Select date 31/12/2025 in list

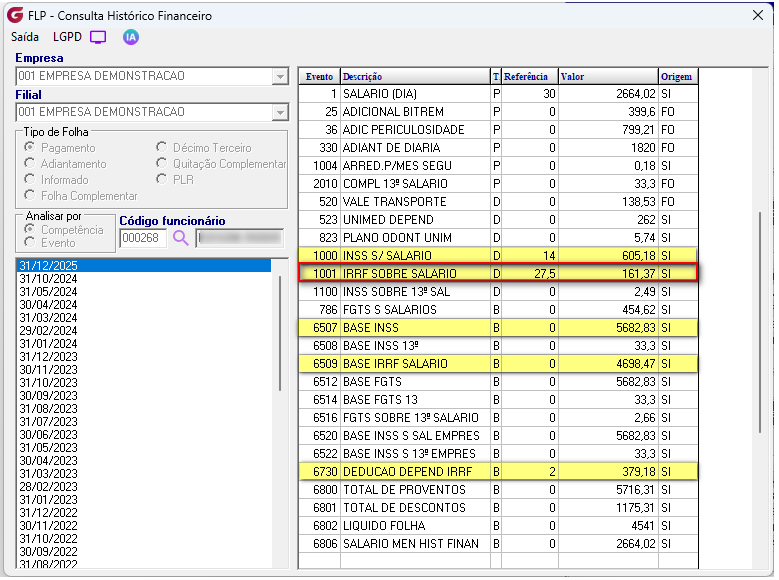(144, 265)
